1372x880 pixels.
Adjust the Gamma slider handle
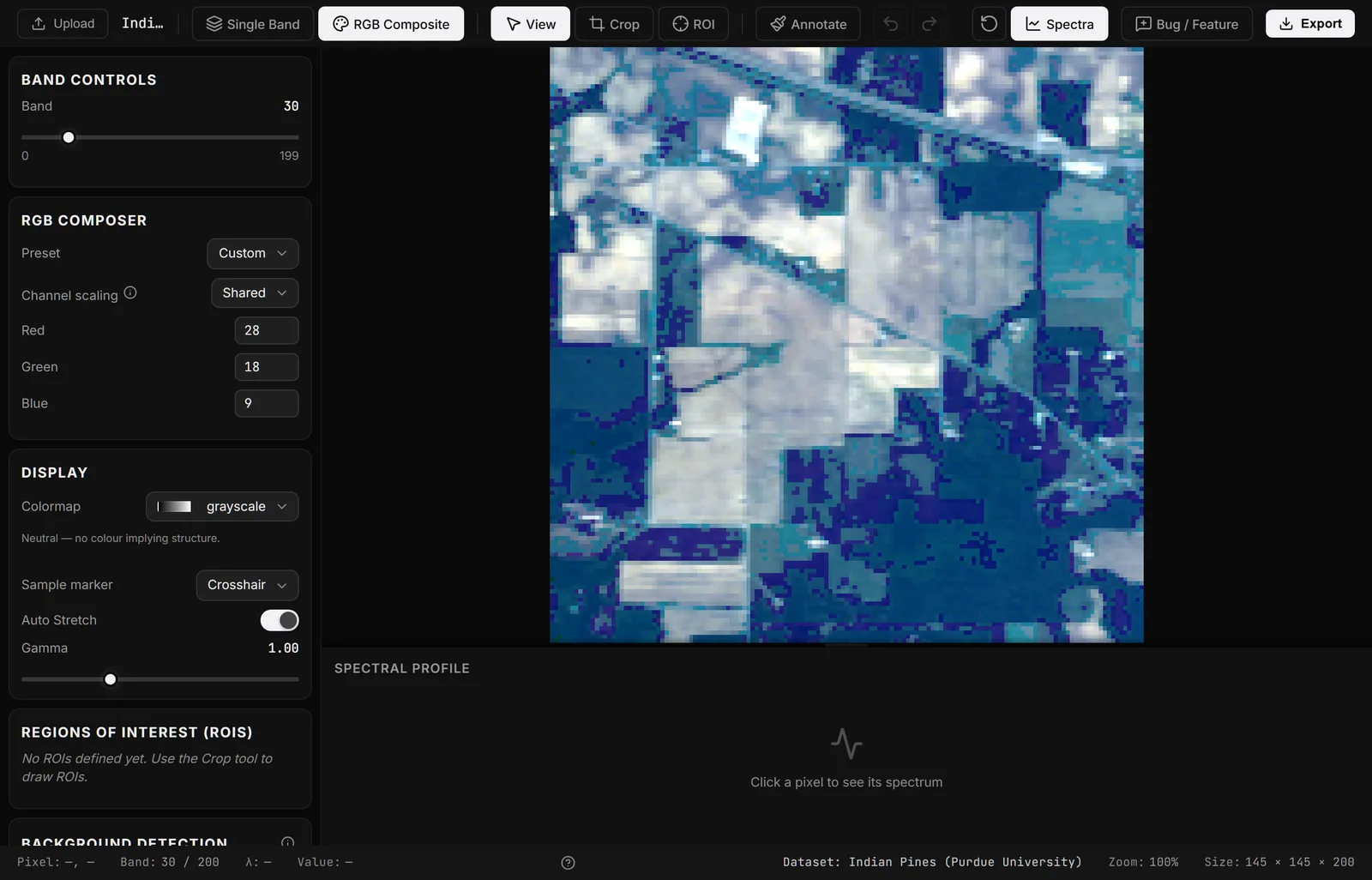110,679
